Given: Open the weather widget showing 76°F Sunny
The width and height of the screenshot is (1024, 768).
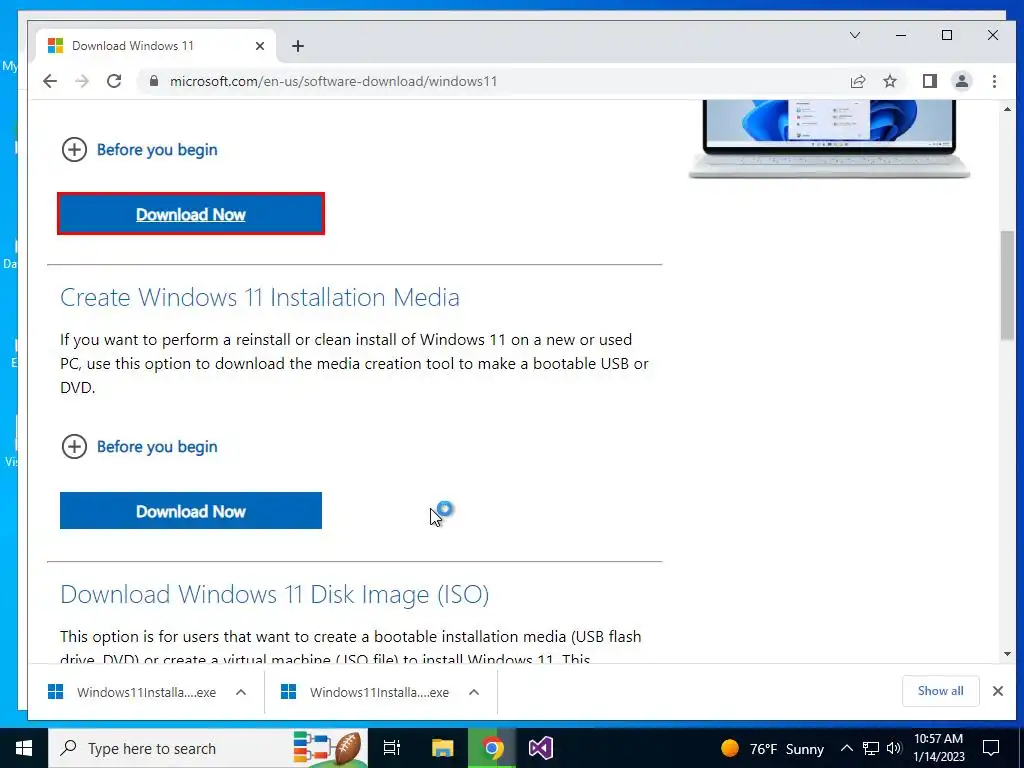Looking at the screenshot, I should pyautogui.click(x=772, y=748).
